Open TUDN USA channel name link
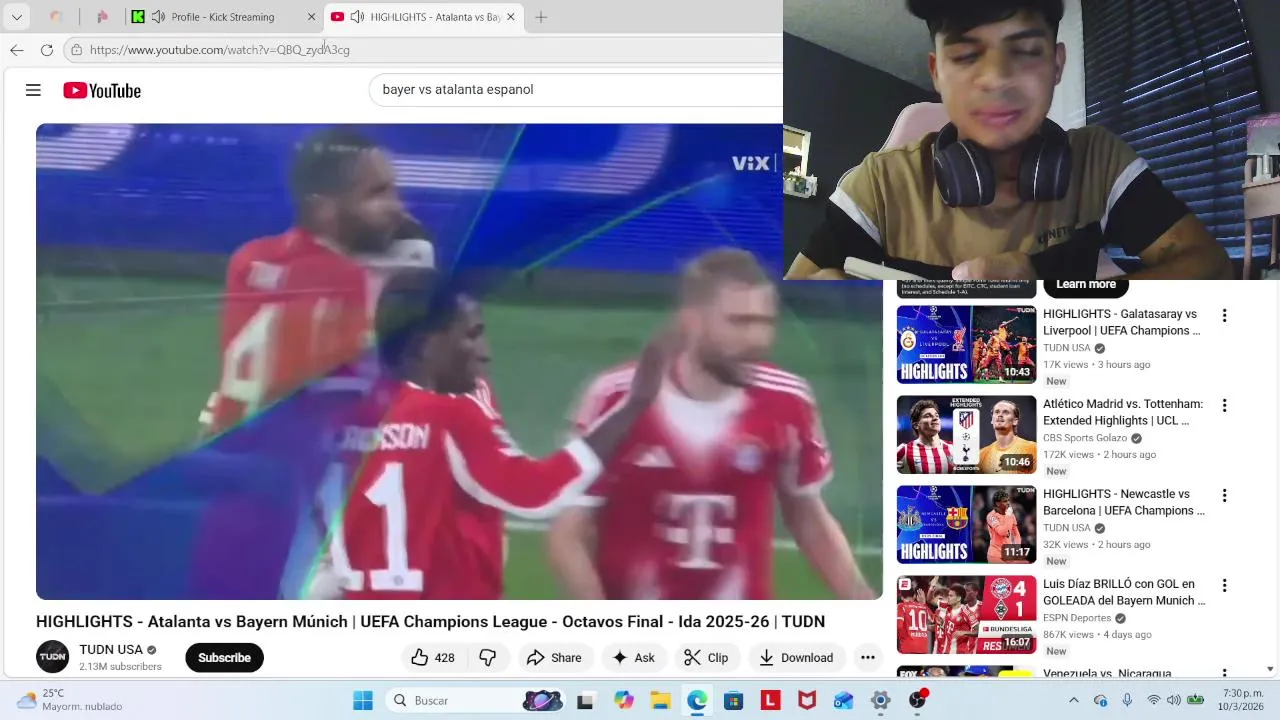 111,650
